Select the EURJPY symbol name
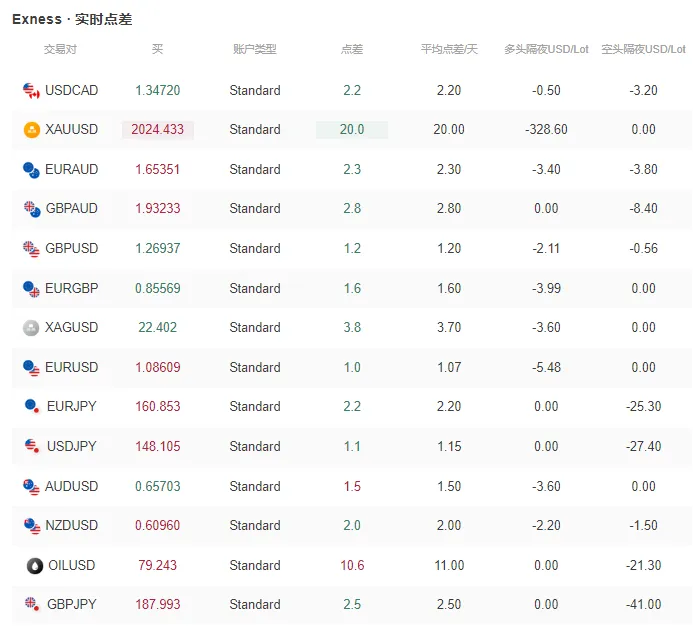Screen dimensions: 693x626 (72, 406)
